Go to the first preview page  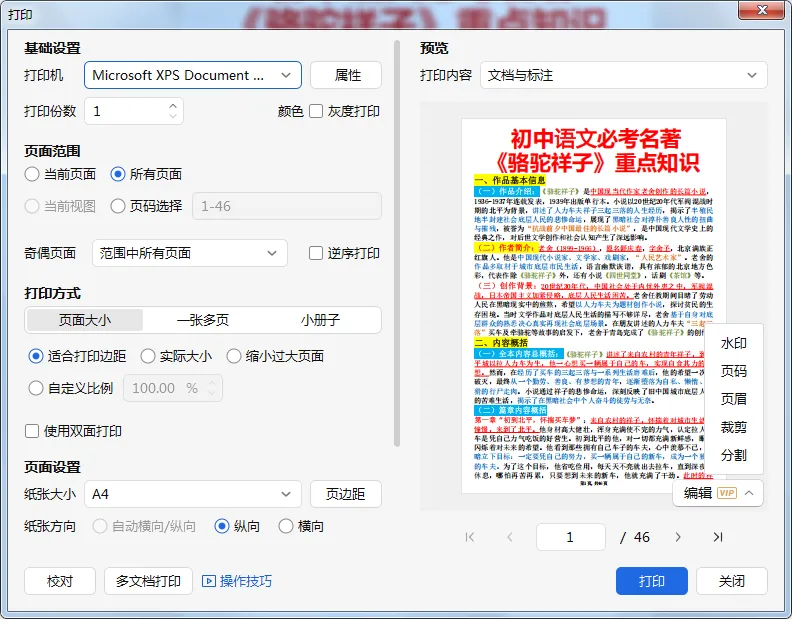click(470, 537)
